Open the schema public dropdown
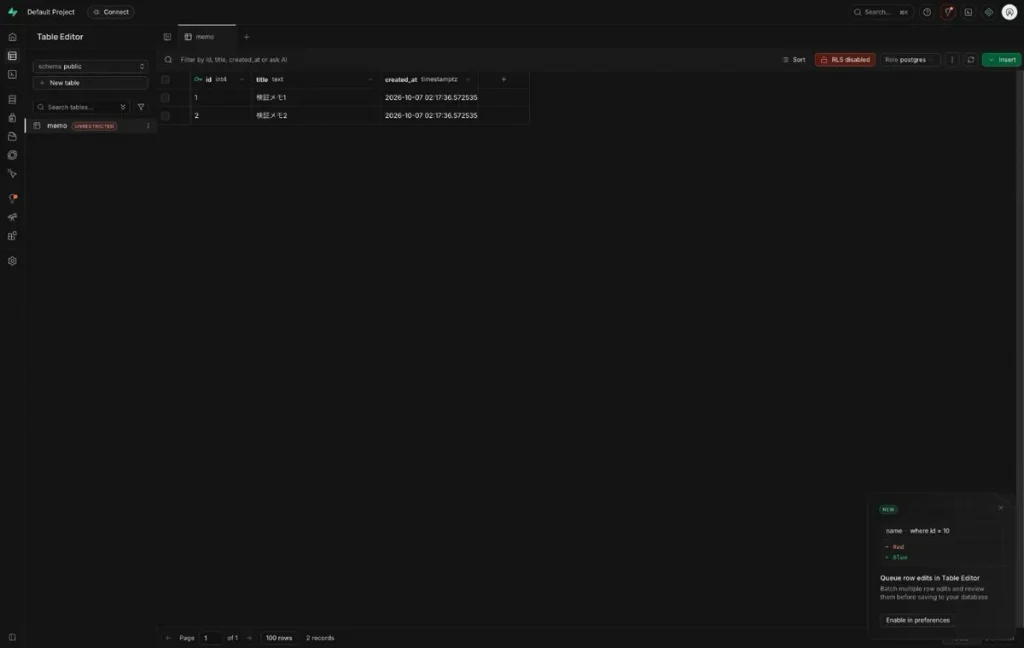Image resolution: width=1024 pixels, height=648 pixels. (90, 66)
